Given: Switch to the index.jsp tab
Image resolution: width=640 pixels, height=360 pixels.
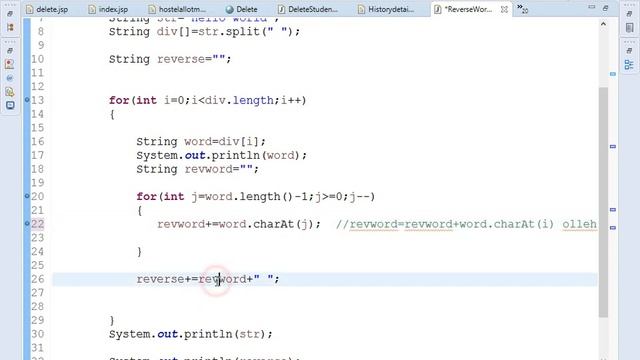Looking at the screenshot, I should [x=109, y=9].
